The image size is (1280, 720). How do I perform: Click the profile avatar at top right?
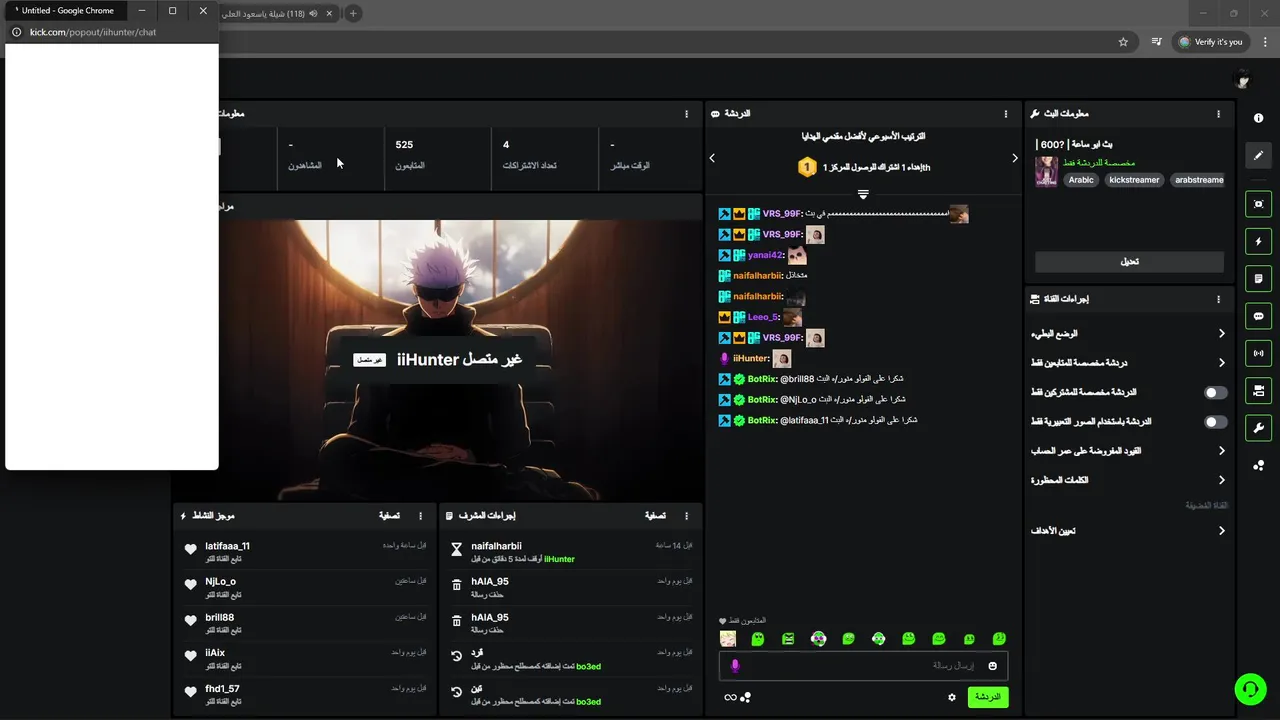(1243, 81)
